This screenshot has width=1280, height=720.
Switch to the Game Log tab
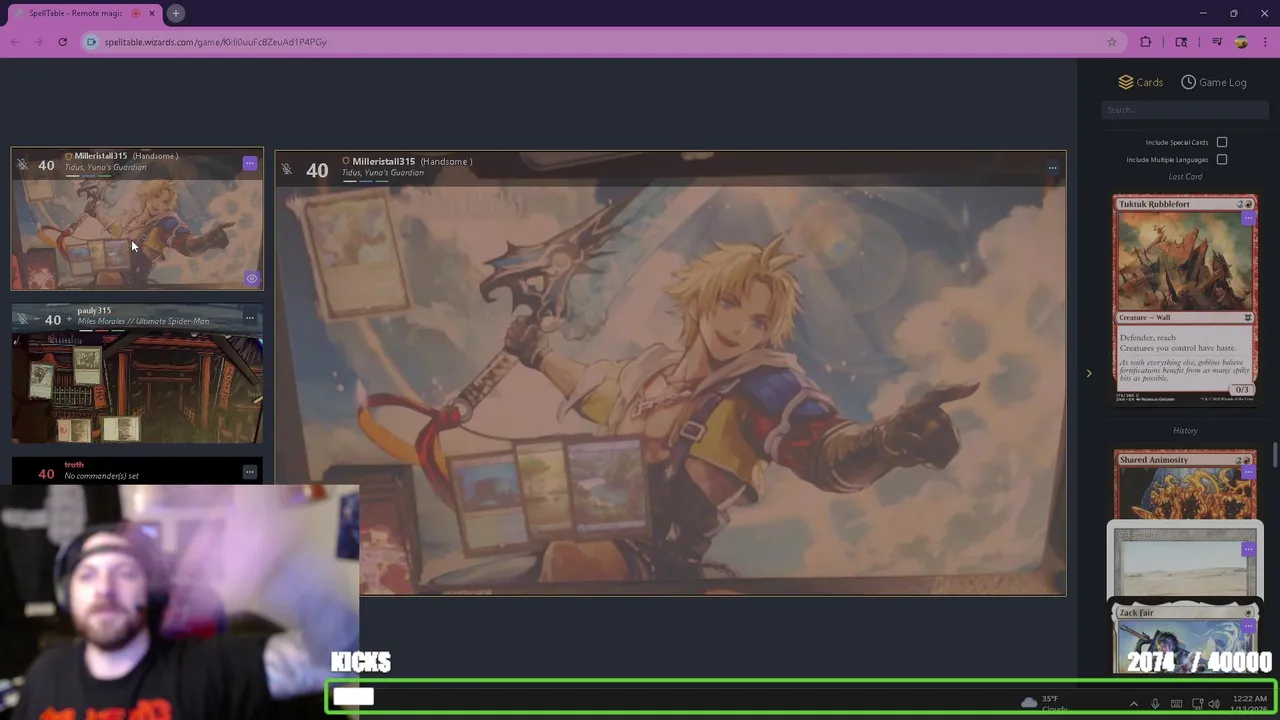[1214, 82]
